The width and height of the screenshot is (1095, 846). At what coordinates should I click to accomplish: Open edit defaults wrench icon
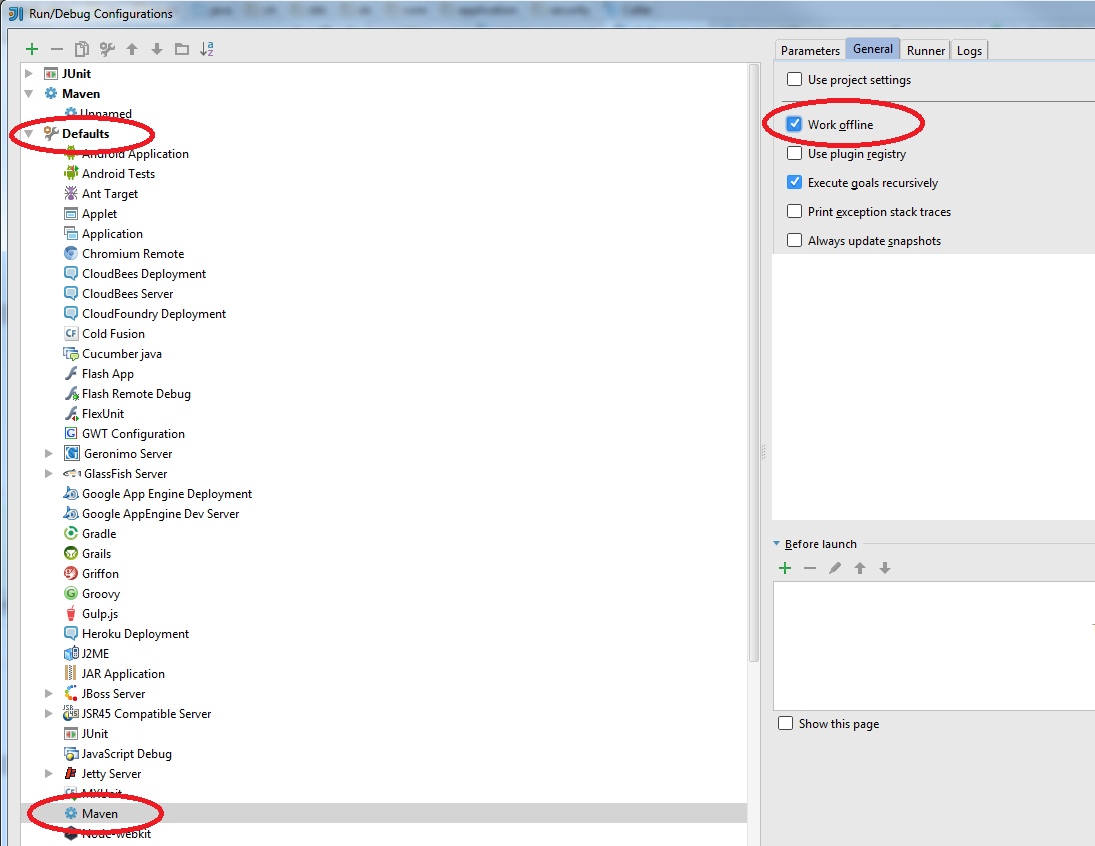click(x=107, y=49)
